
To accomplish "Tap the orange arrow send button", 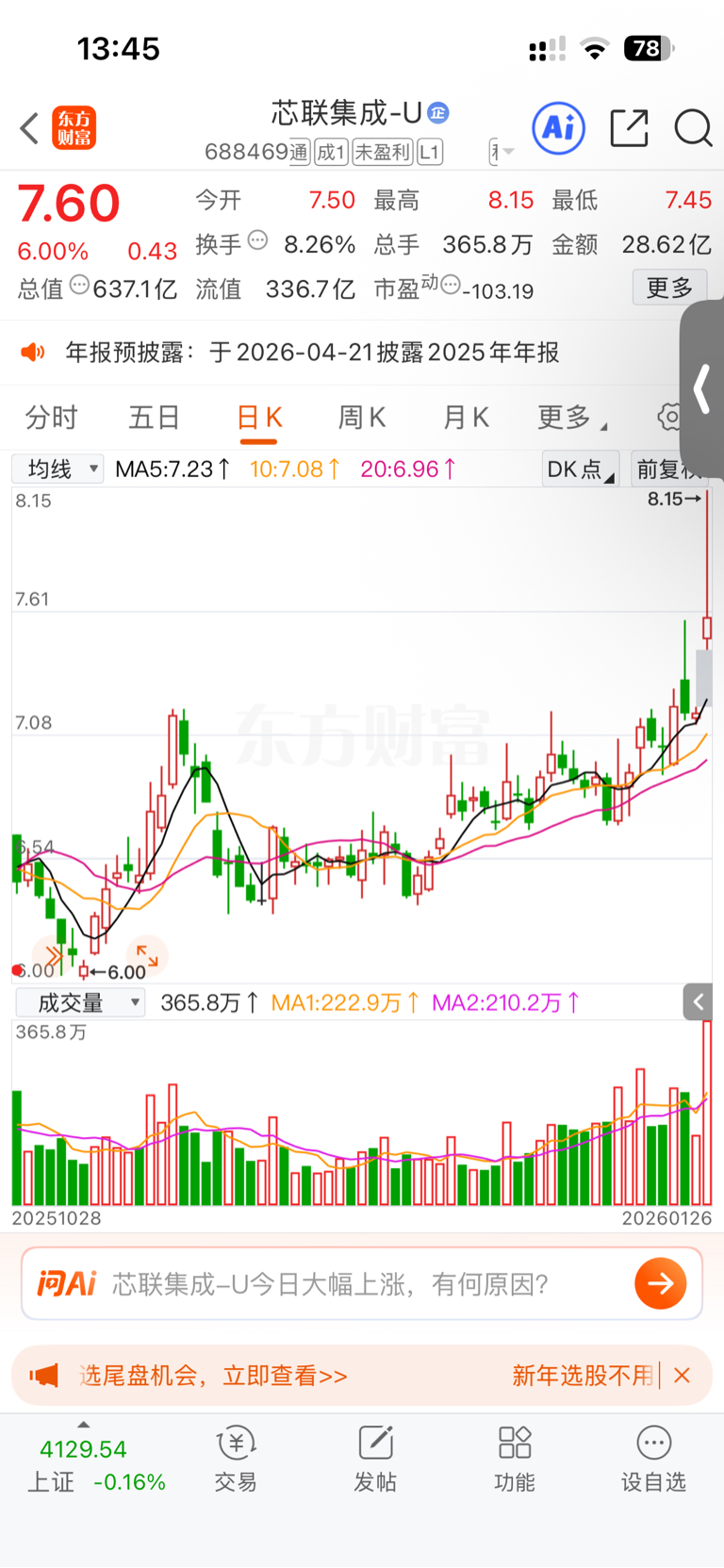I will pos(660,1283).
